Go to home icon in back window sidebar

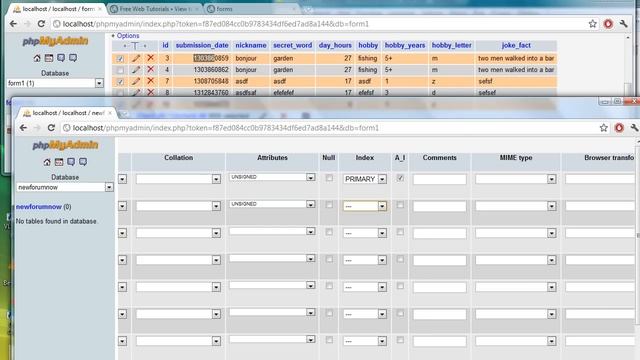(37, 58)
